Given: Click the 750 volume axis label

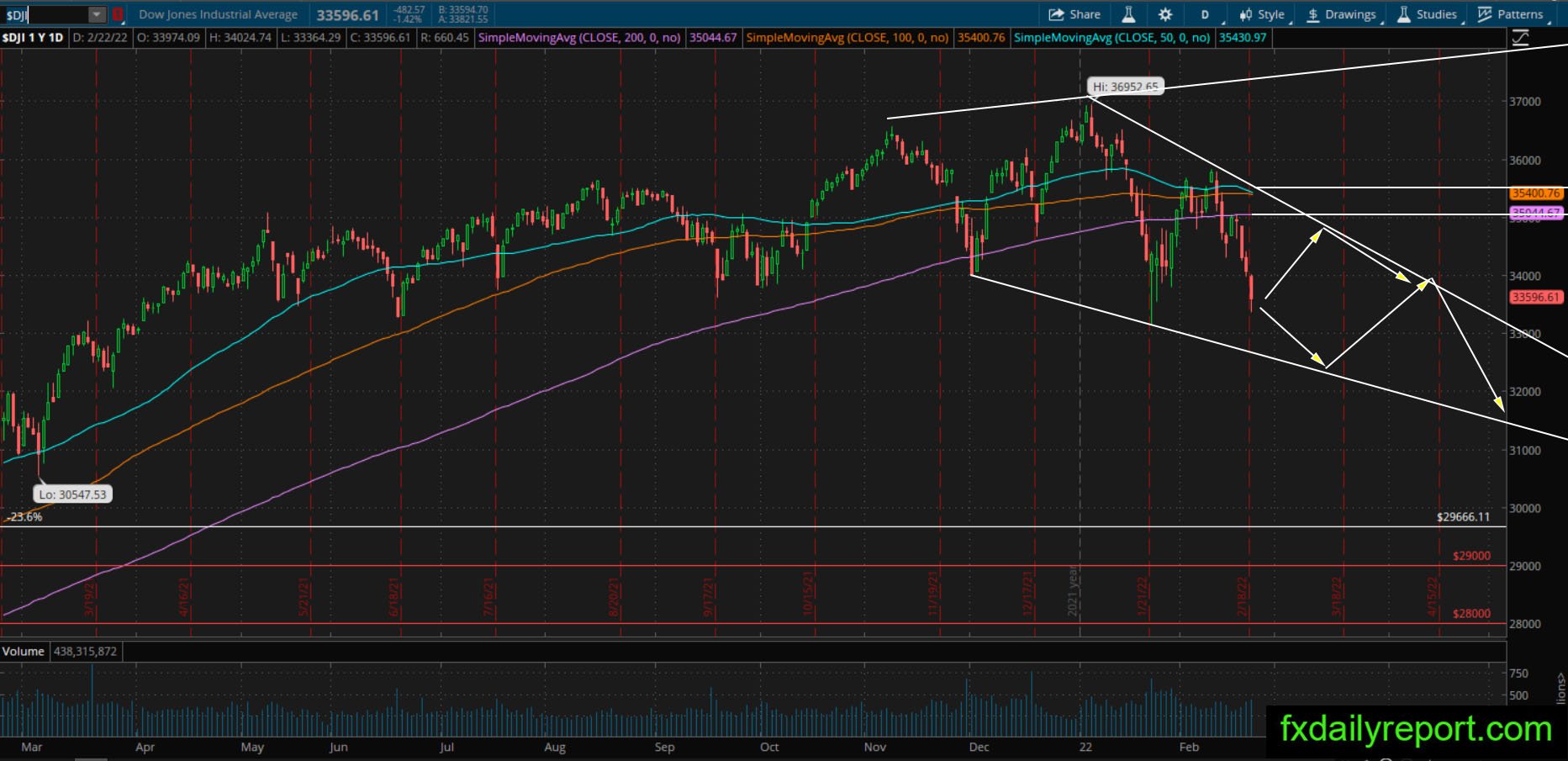Looking at the screenshot, I should tap(1518, 674).
